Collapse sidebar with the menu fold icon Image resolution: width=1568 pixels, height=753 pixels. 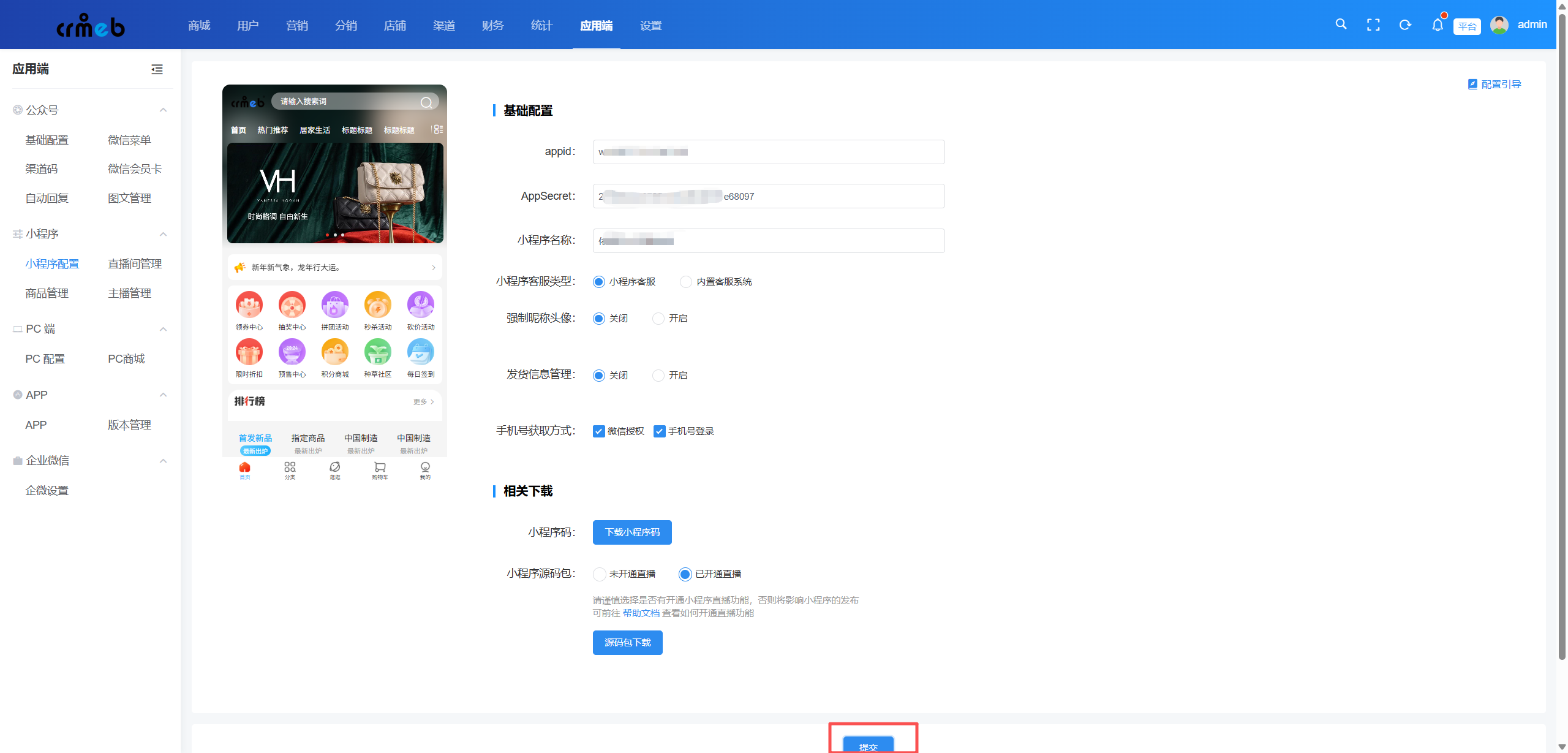coord(157,69)
